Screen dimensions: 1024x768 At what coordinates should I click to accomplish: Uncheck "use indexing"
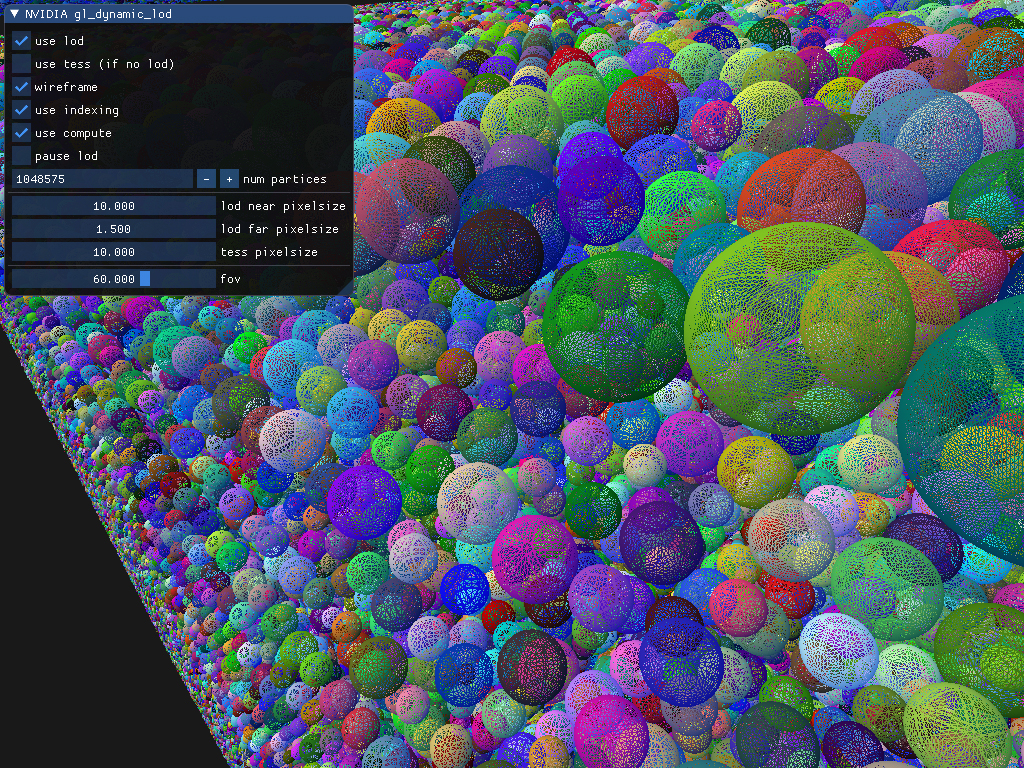pos(20,109)
